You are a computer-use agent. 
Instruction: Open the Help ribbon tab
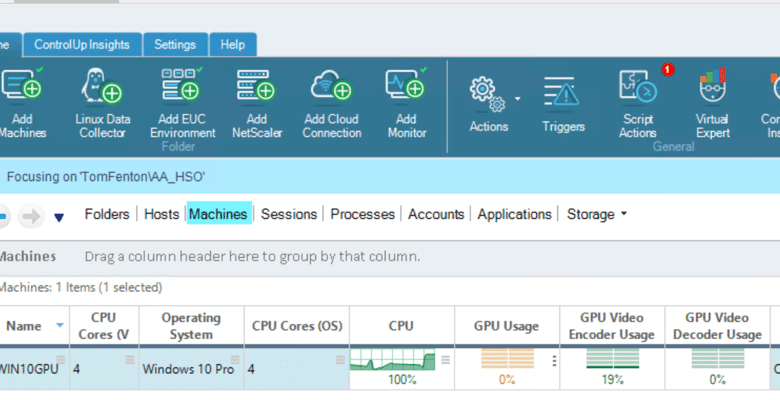233,45
